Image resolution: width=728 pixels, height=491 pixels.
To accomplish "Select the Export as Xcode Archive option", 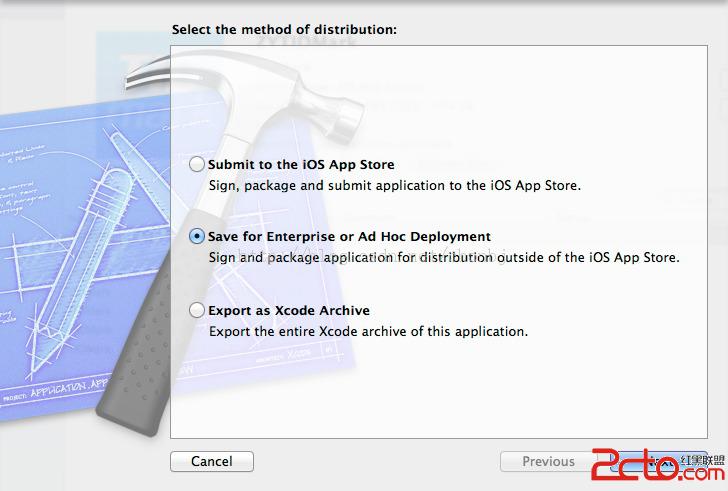I will tap(197, 310).
